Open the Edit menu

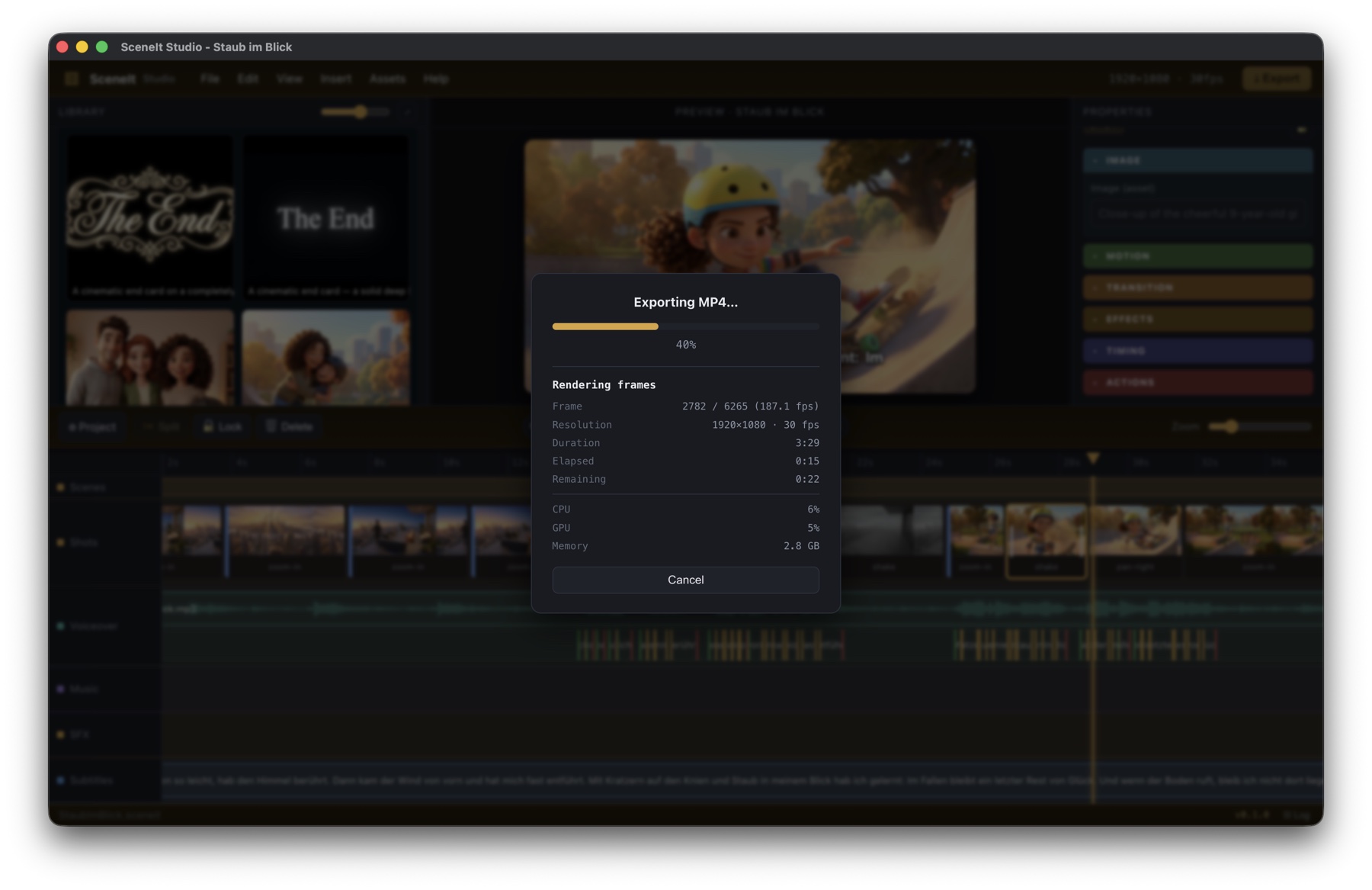(247, 79)
